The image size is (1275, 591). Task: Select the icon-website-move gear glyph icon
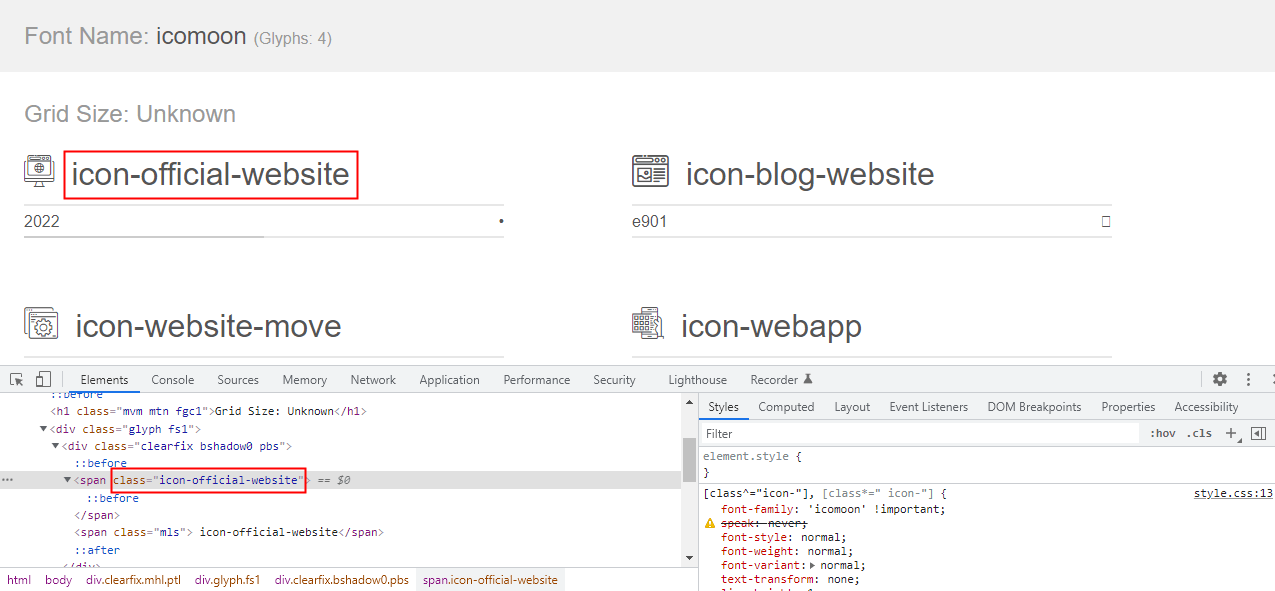click(39, 323)
